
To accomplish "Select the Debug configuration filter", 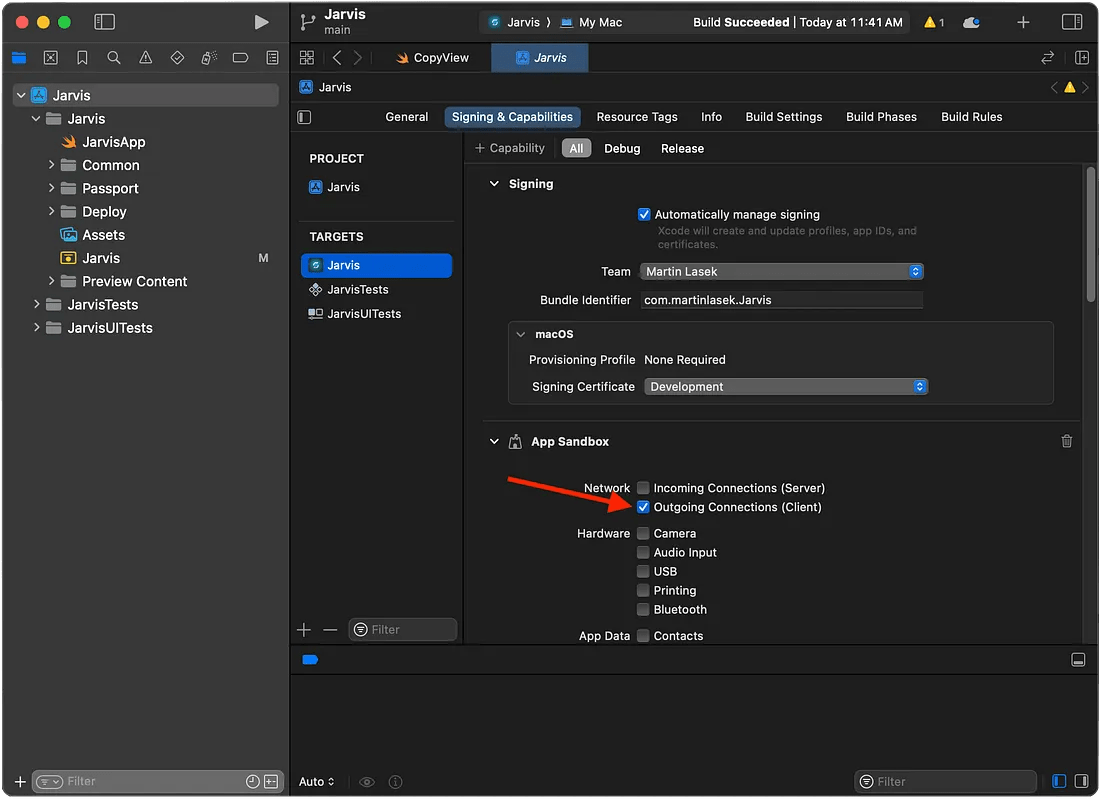I will pyautogui.click(x=622, y=149).
